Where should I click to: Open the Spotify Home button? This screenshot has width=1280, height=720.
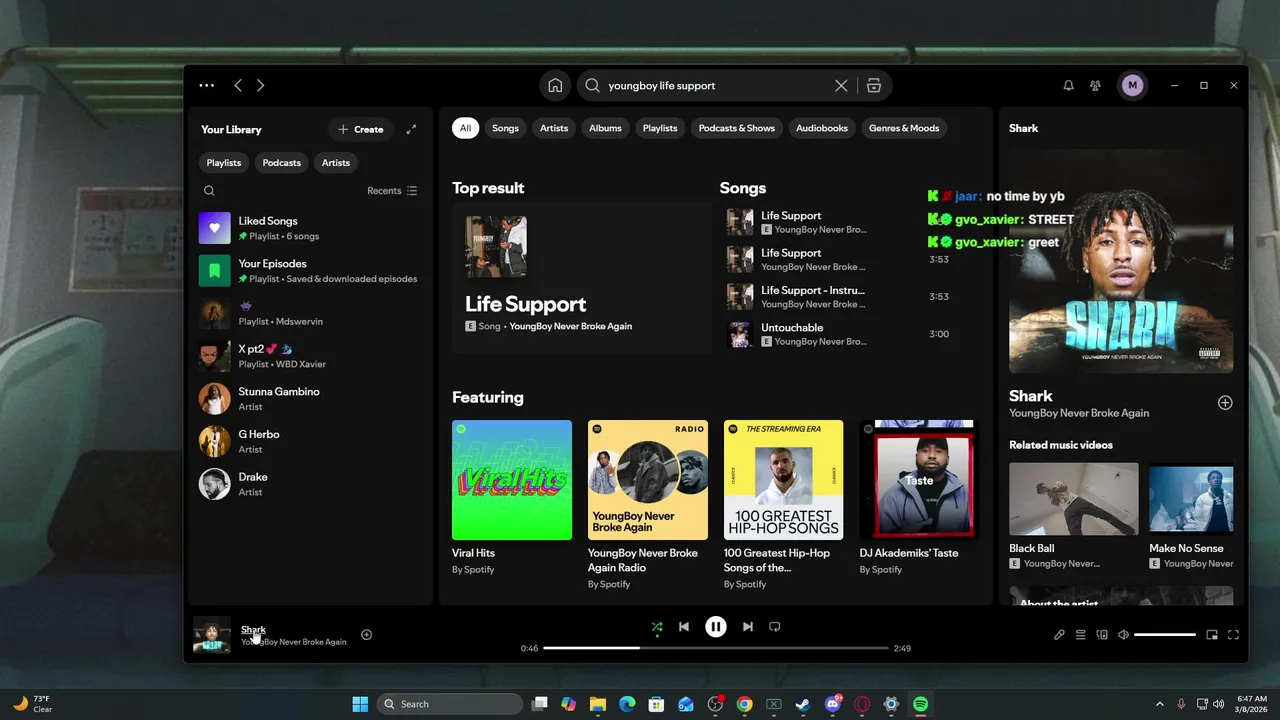tap(555, 86)
